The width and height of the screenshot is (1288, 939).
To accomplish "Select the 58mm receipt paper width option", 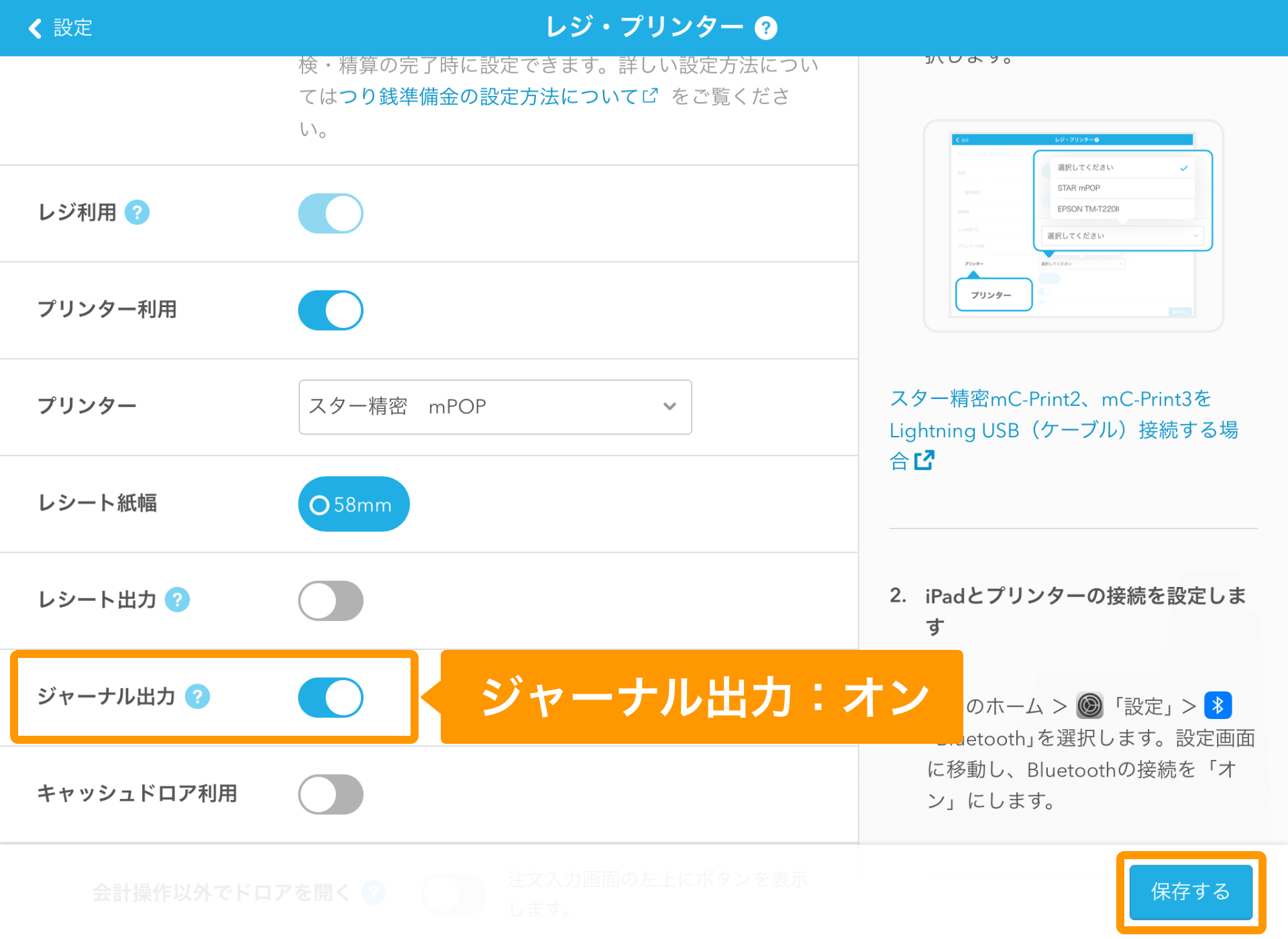I will pyautogui.click(x=354, y=504).
